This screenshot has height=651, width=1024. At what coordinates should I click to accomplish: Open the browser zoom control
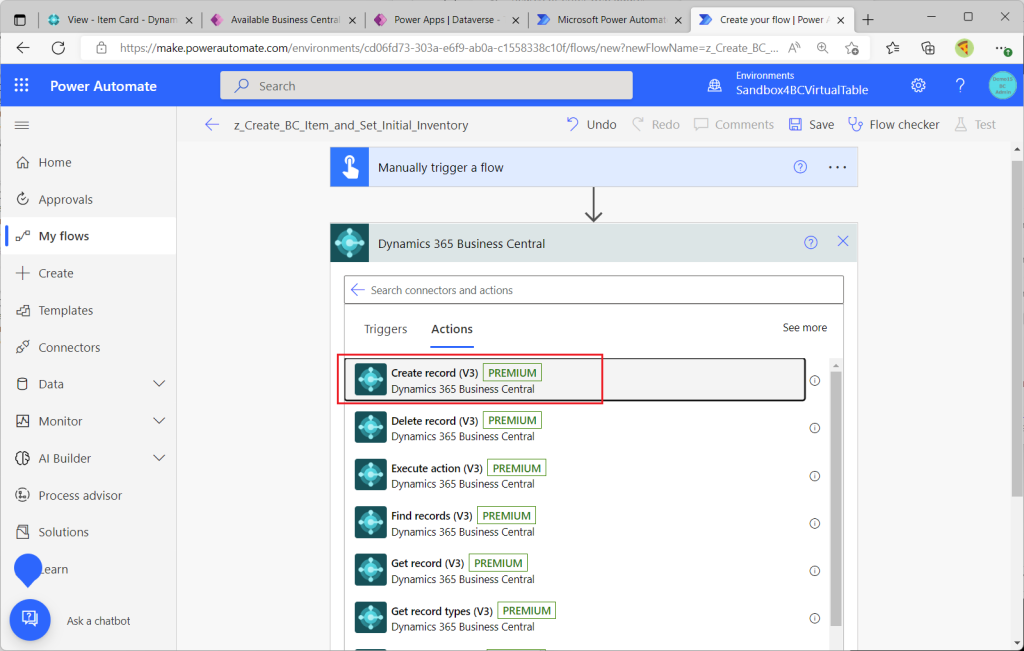click(822, 48)
